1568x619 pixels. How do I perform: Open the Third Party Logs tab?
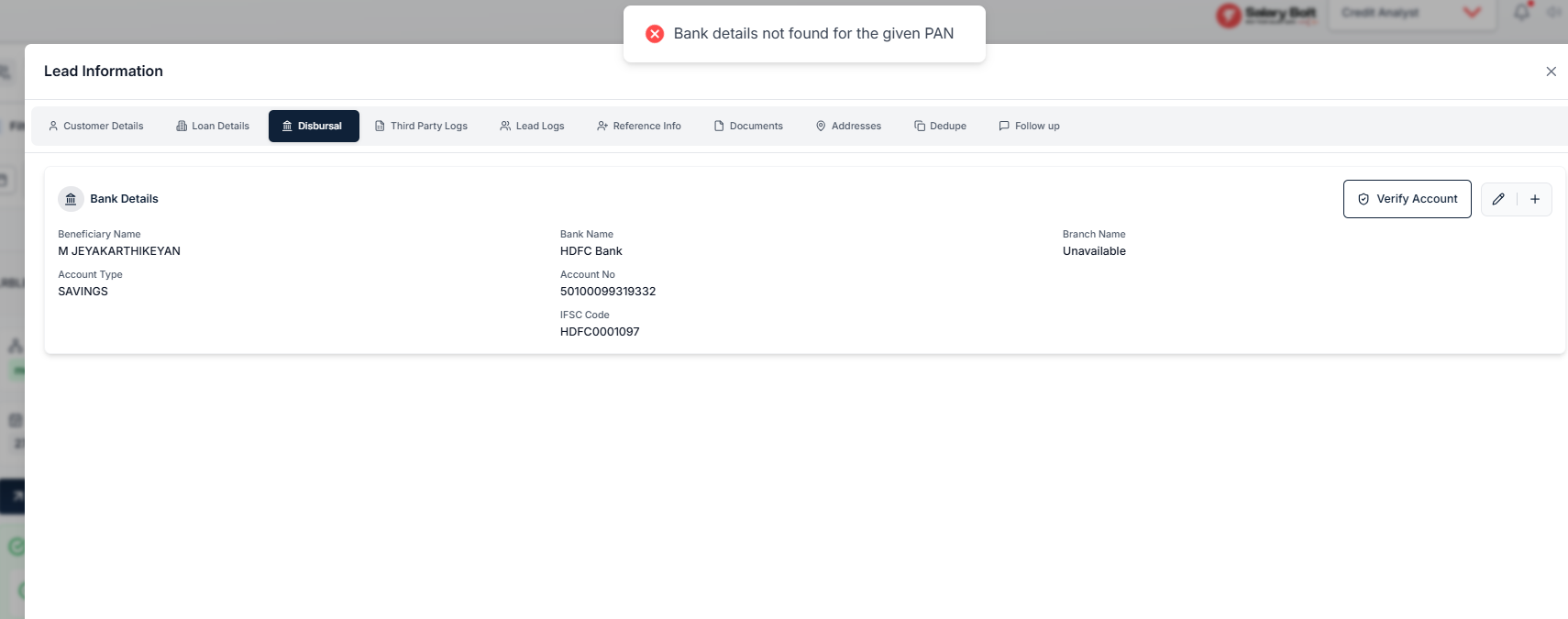click(x=422, y=126)
